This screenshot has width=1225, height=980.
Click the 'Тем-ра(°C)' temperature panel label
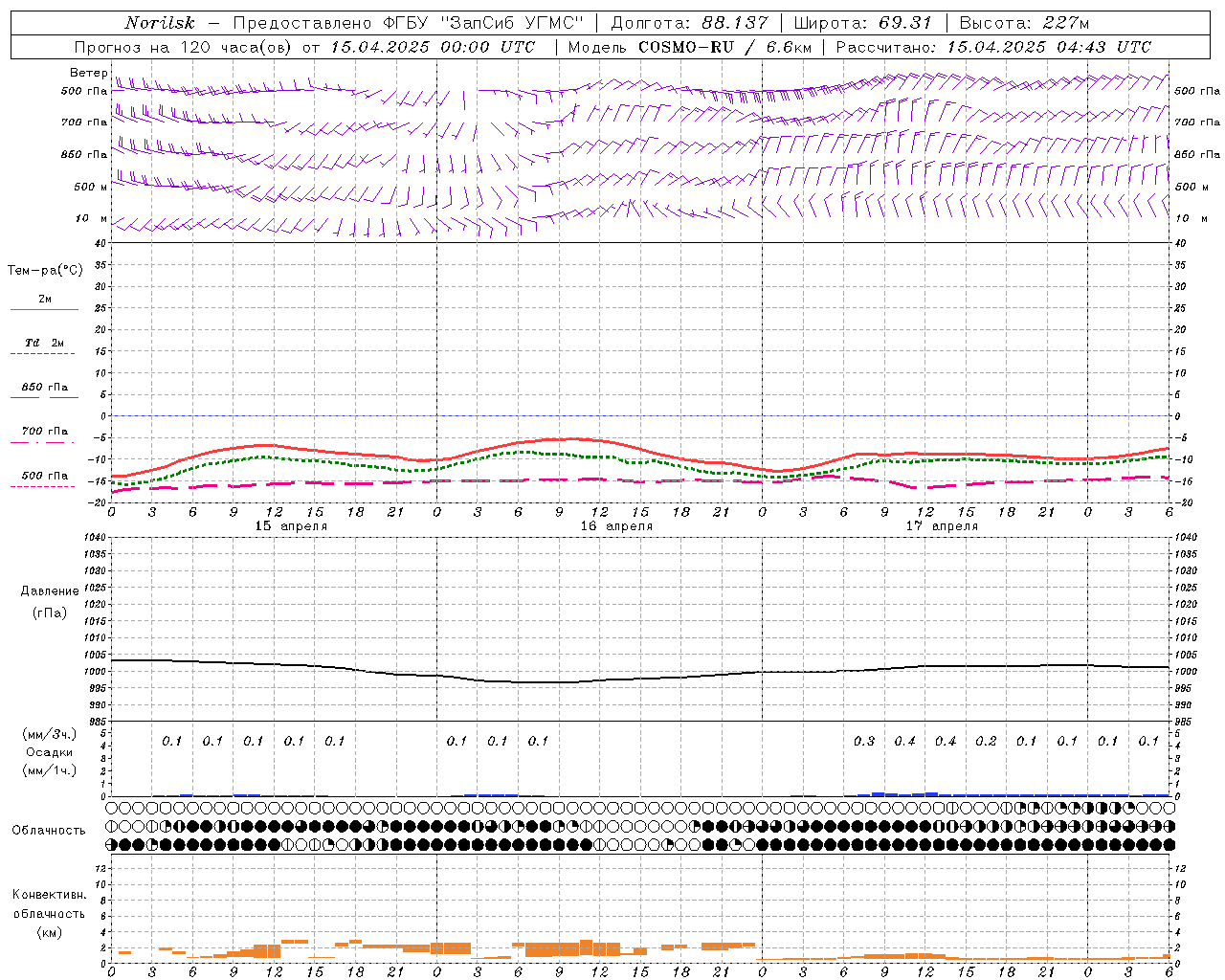point(45,271)
